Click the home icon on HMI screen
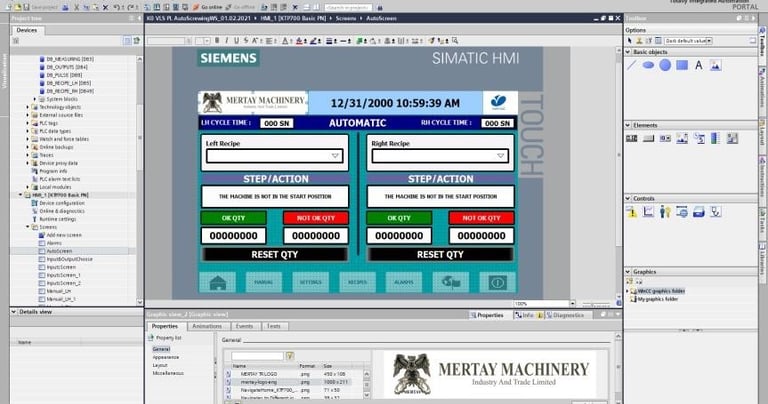The height and width of the screenshot is (404, 768). (x=217, y=283)
